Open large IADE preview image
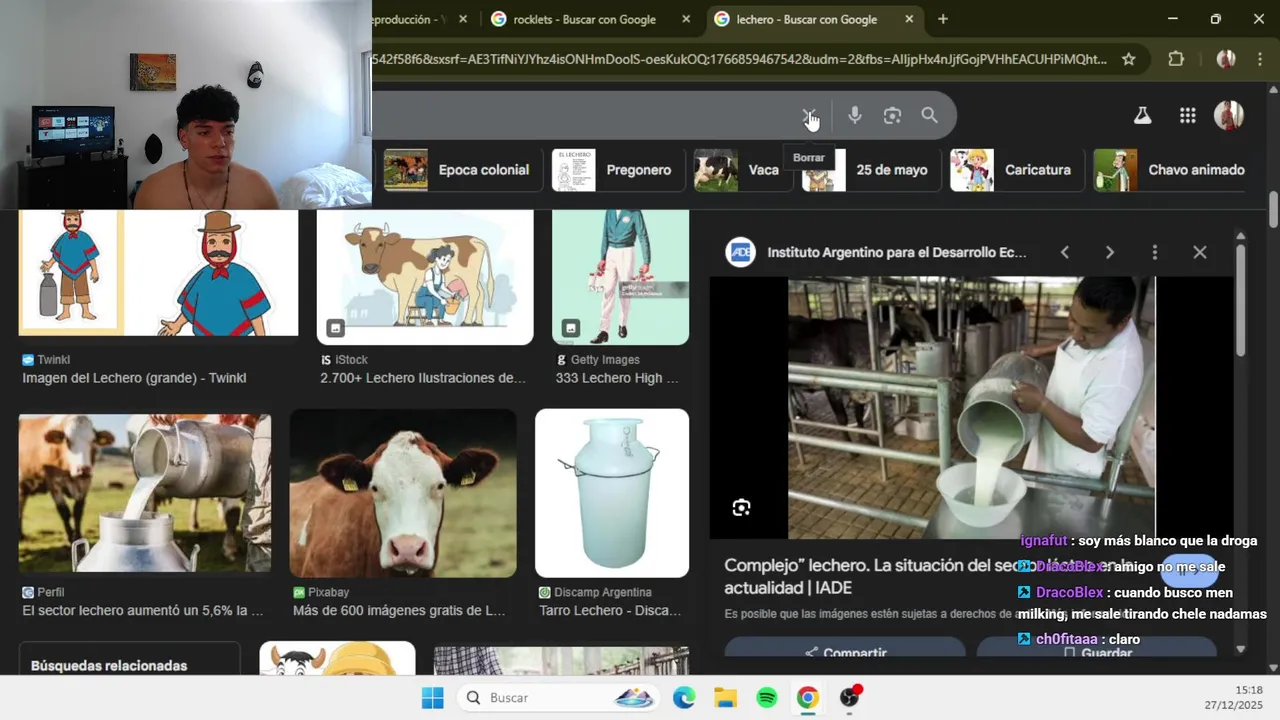Screen dimensions: 1280x720 pyautogui.click(x=971, y=408)
